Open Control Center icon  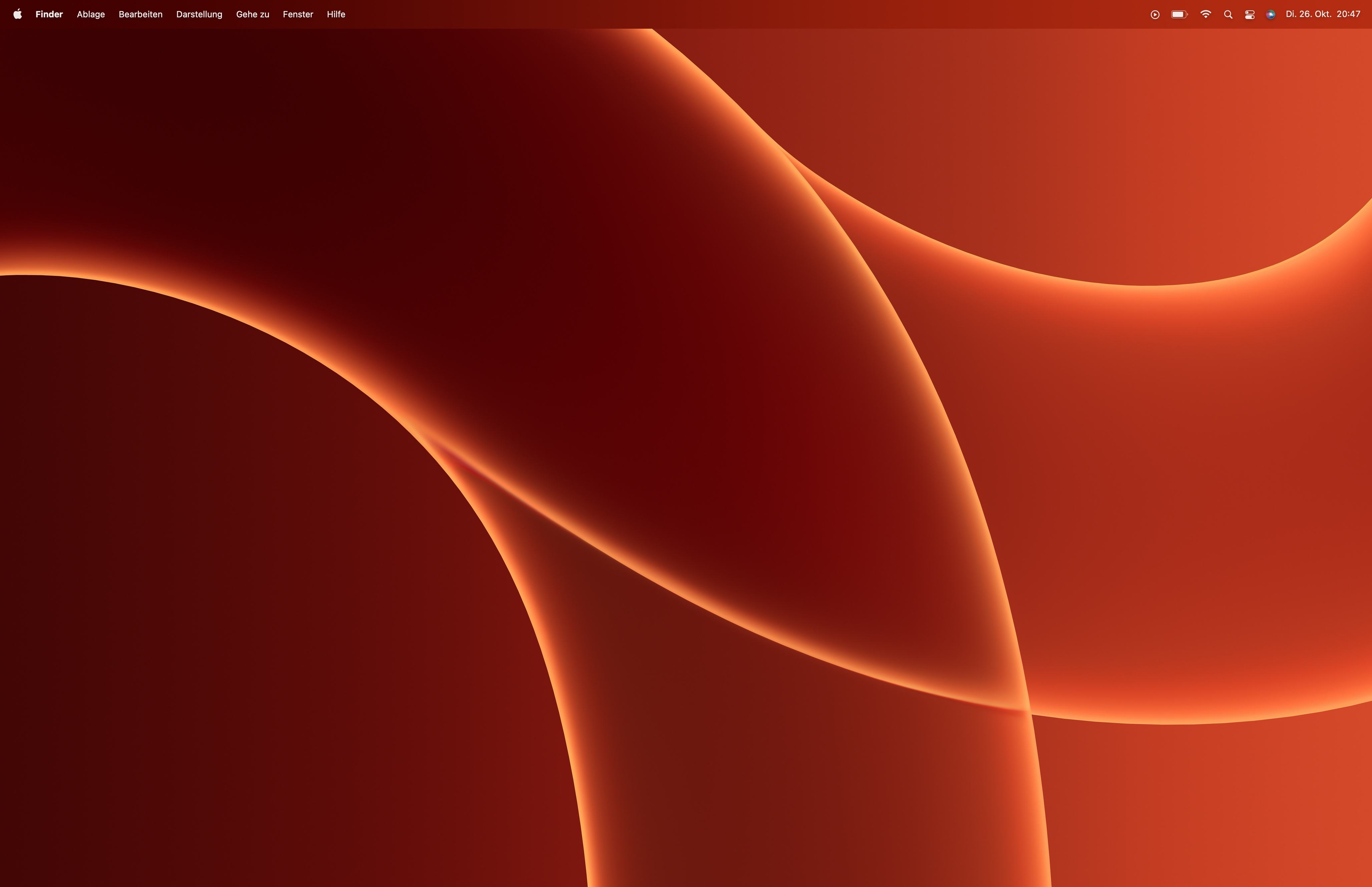click(x=1250, y=14)
